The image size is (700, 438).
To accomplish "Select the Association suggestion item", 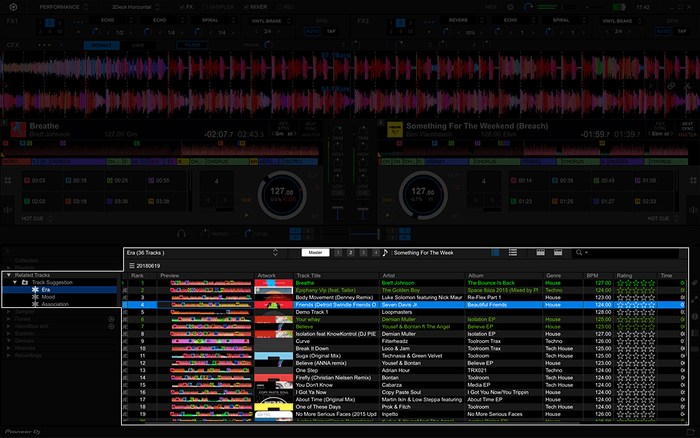I will pos(55,304).
